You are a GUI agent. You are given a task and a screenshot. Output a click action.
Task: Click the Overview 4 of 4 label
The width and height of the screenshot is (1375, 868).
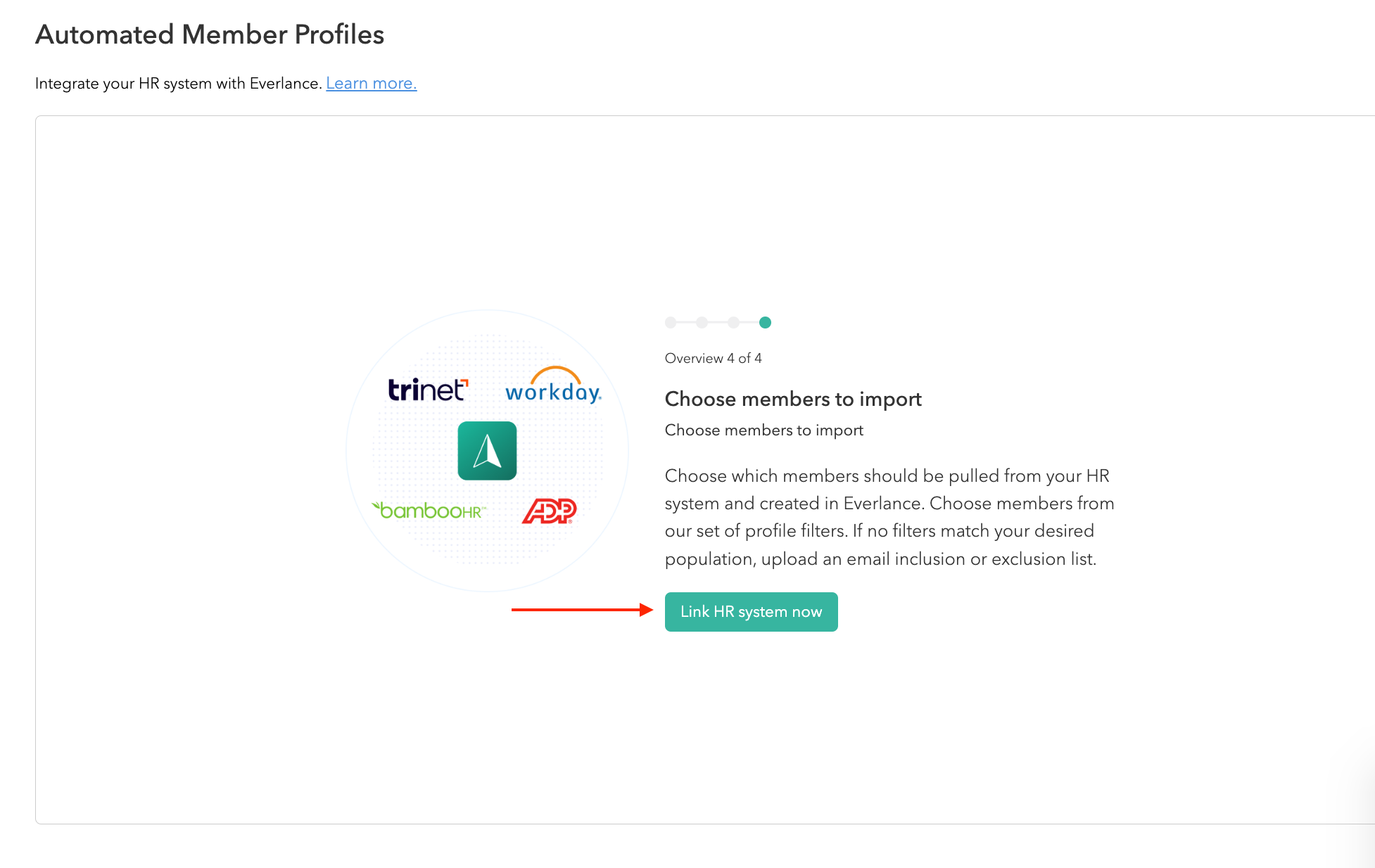(x=713, y=358)
